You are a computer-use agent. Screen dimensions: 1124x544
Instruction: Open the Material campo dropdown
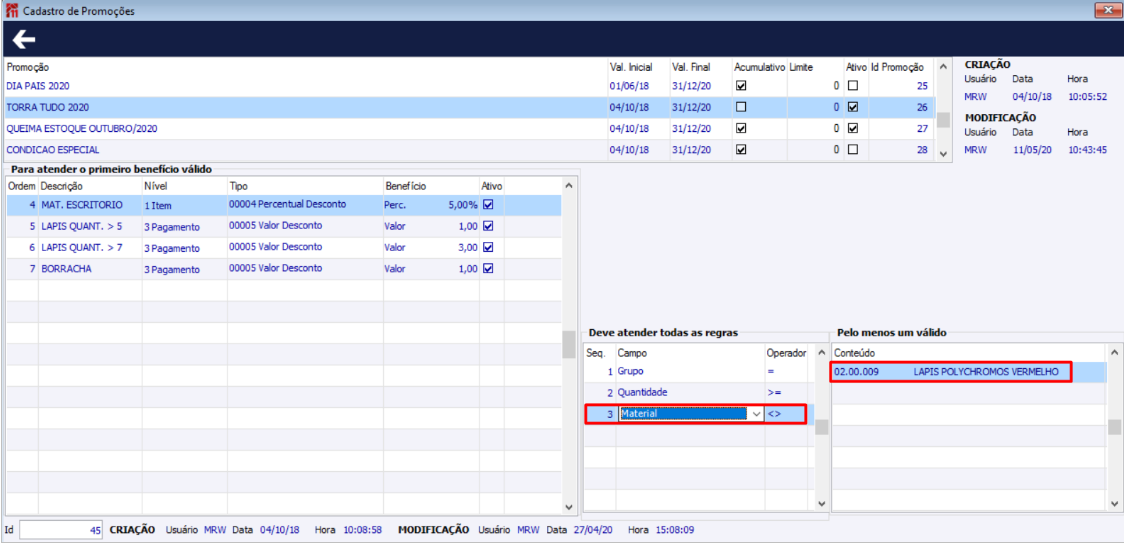pos(756,414)
